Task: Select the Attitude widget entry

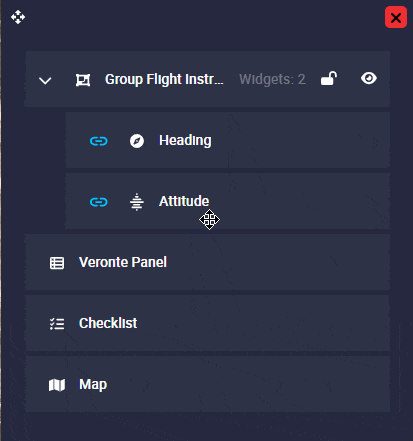Action: pos(228,201)
